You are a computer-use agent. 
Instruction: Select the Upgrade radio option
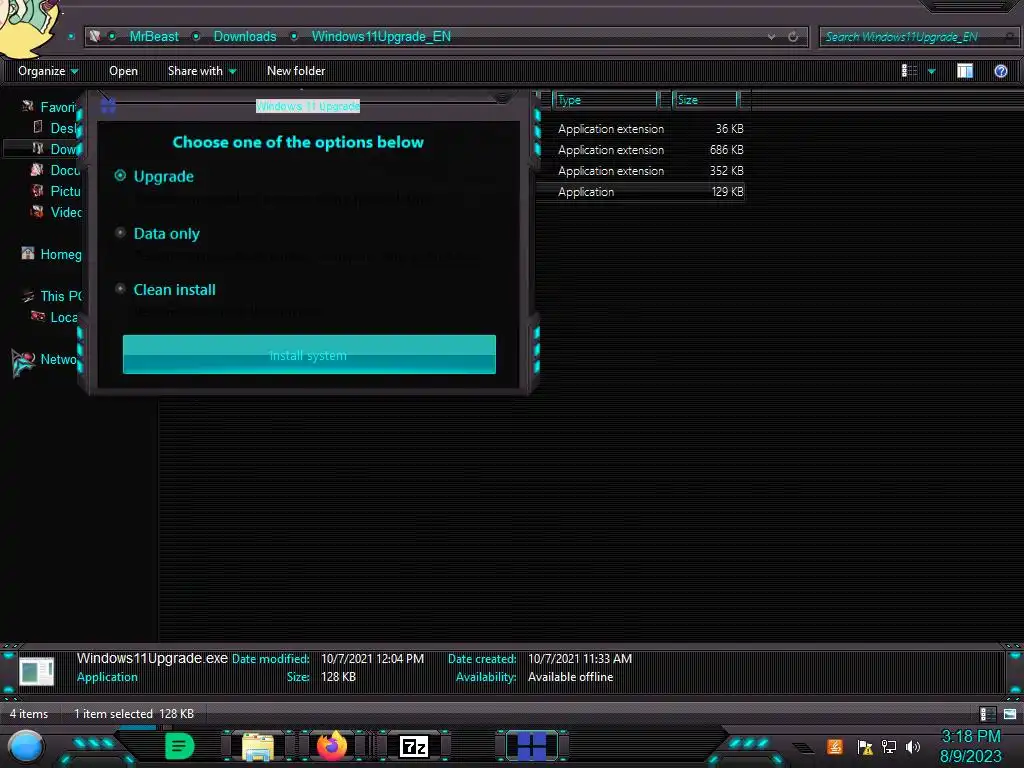[x=120, y=176]
